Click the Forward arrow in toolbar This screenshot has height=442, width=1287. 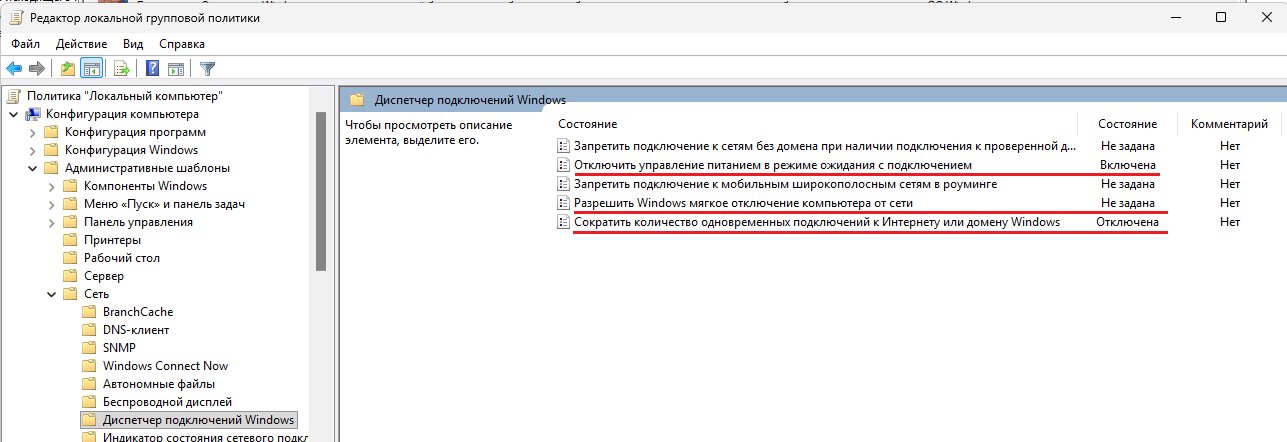[37, 69]
